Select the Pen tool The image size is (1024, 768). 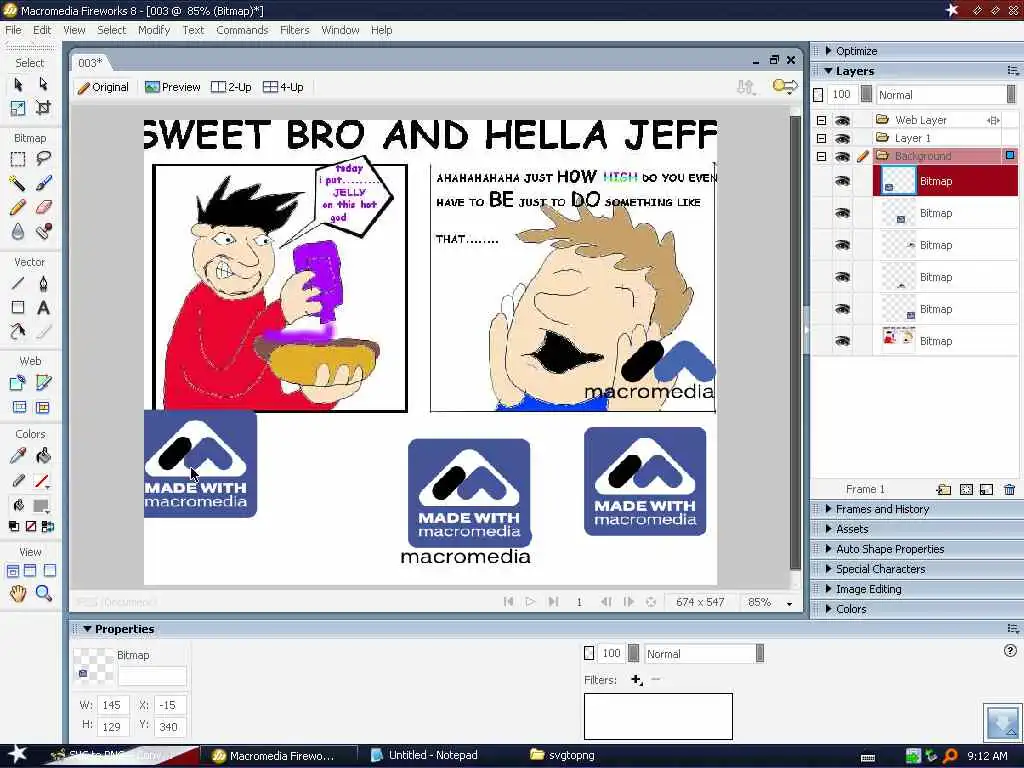43,283
